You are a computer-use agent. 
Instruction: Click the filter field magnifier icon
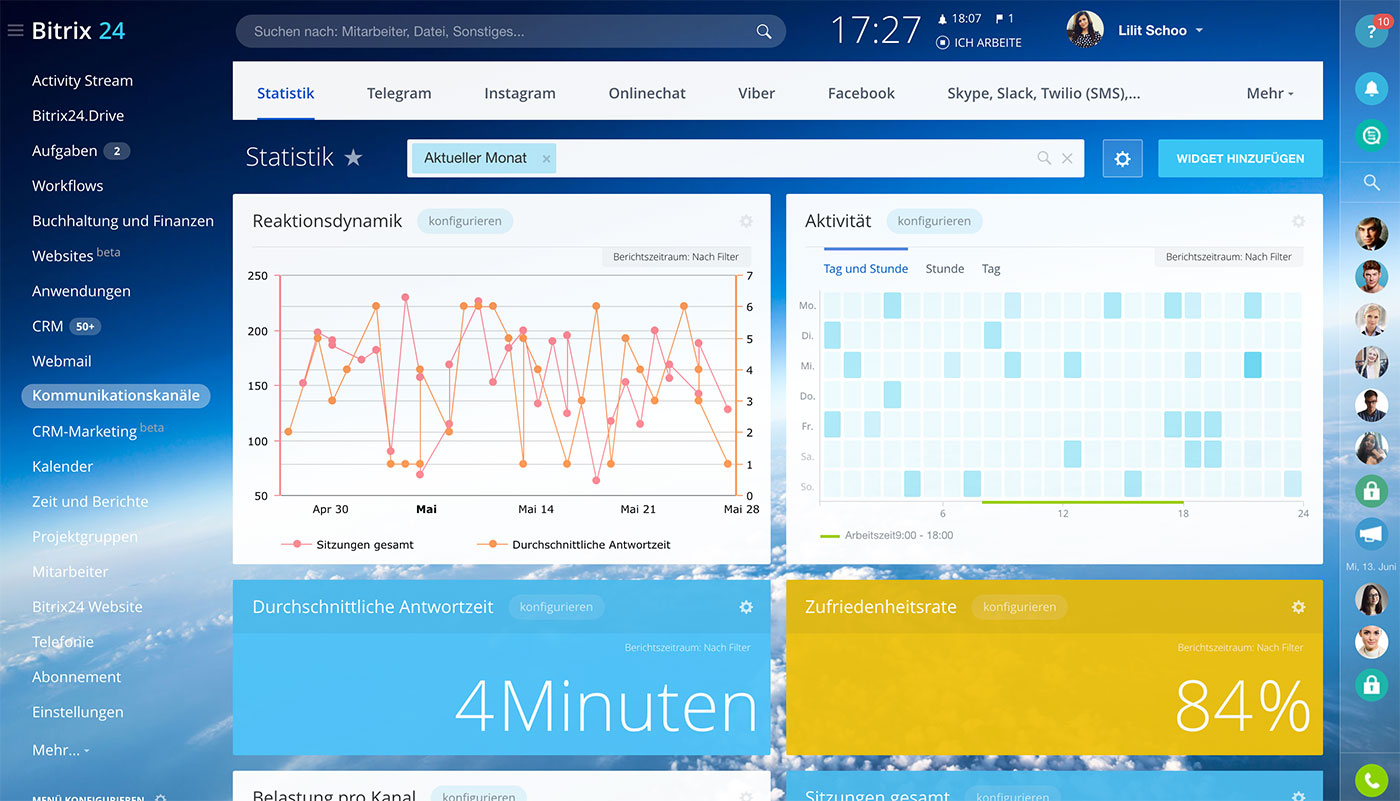(x=1044, y=158)
